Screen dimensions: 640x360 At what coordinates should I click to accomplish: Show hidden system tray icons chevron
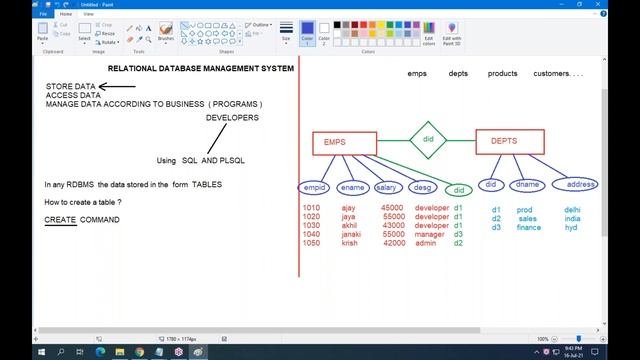pyautogui.click(x=536, y=352)
